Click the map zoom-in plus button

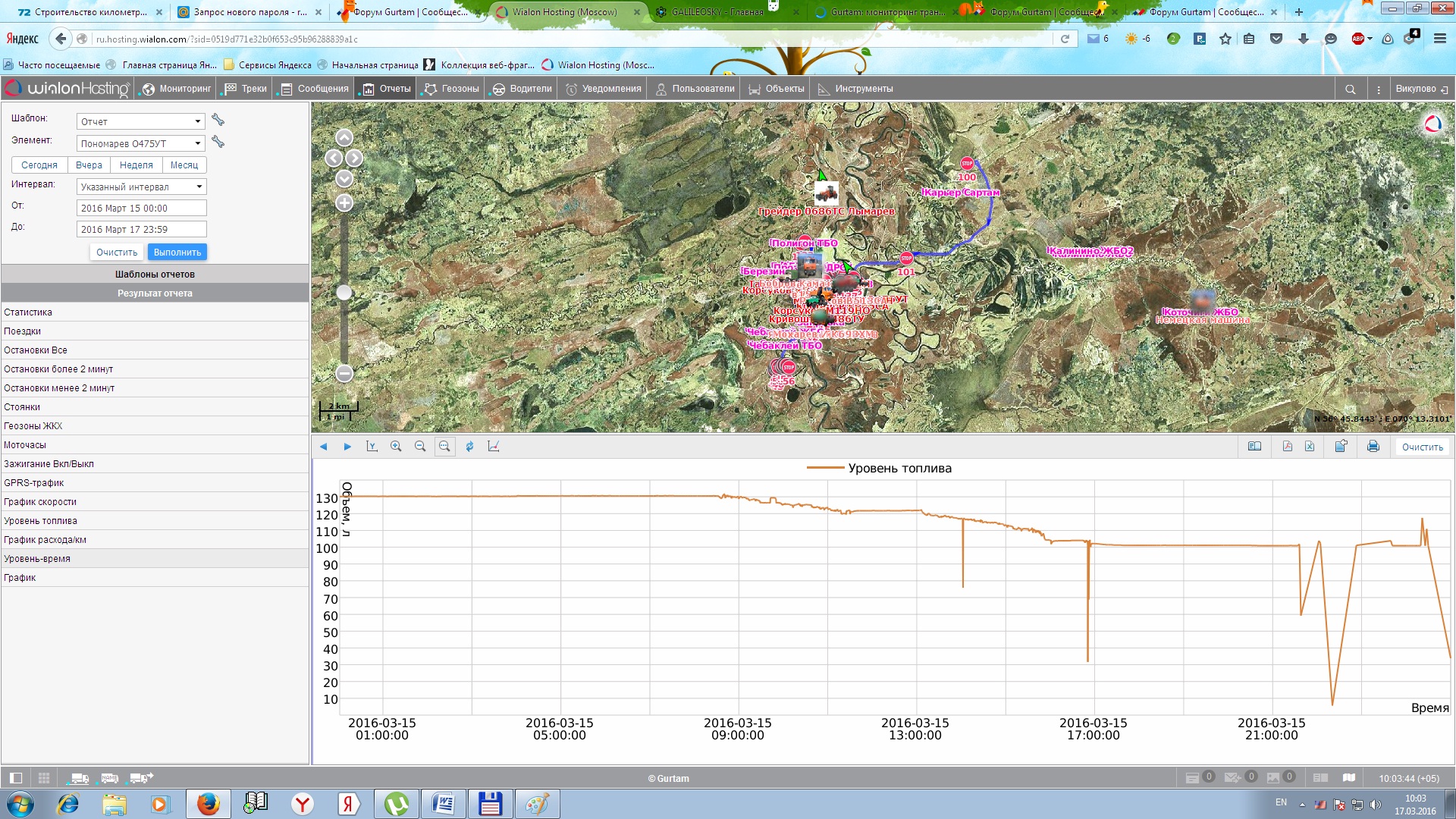click(x=344, y=203)
